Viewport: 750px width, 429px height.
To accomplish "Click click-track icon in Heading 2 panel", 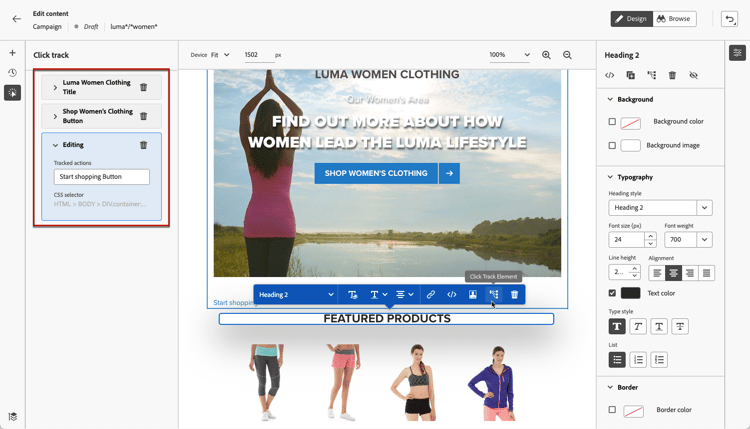I will click(x=651, y=75).
